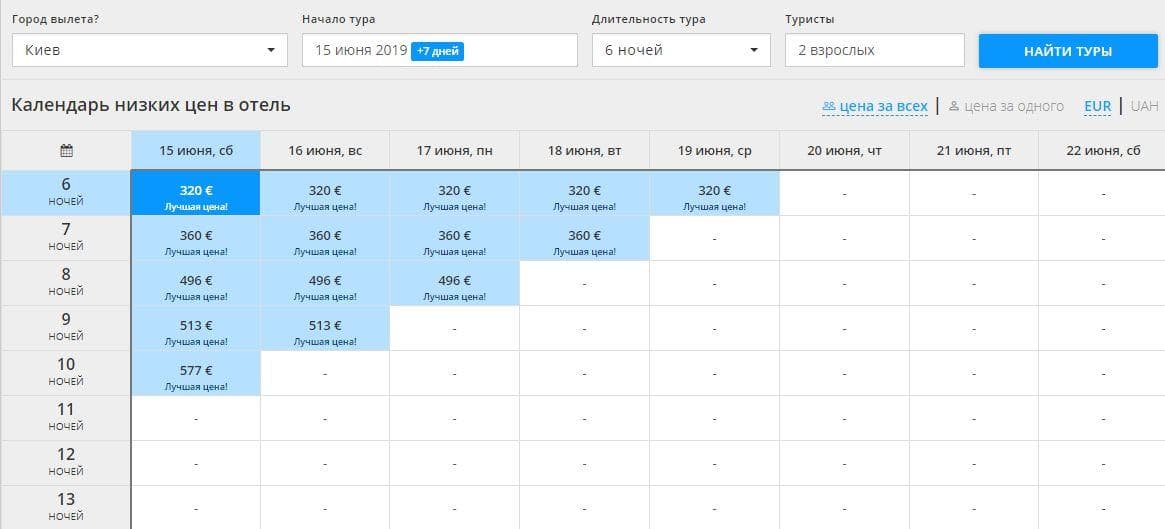The width and height of the screenshot is (1165, 529).
Task: Select EUR currency
Action: point(1097,106)
